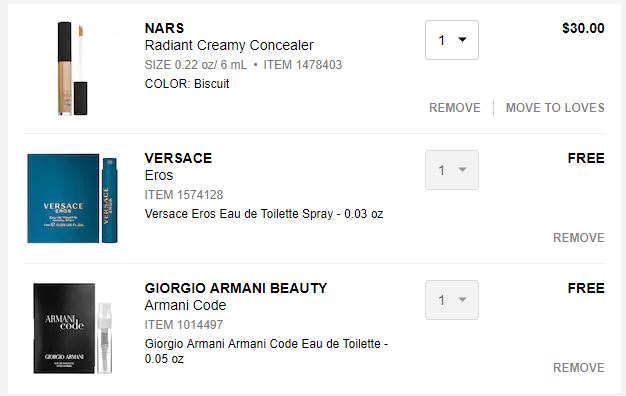Viewport: 626px width, 396px height.
Task: Open the Armani Code product title link
Action: (x=185, y=305)
